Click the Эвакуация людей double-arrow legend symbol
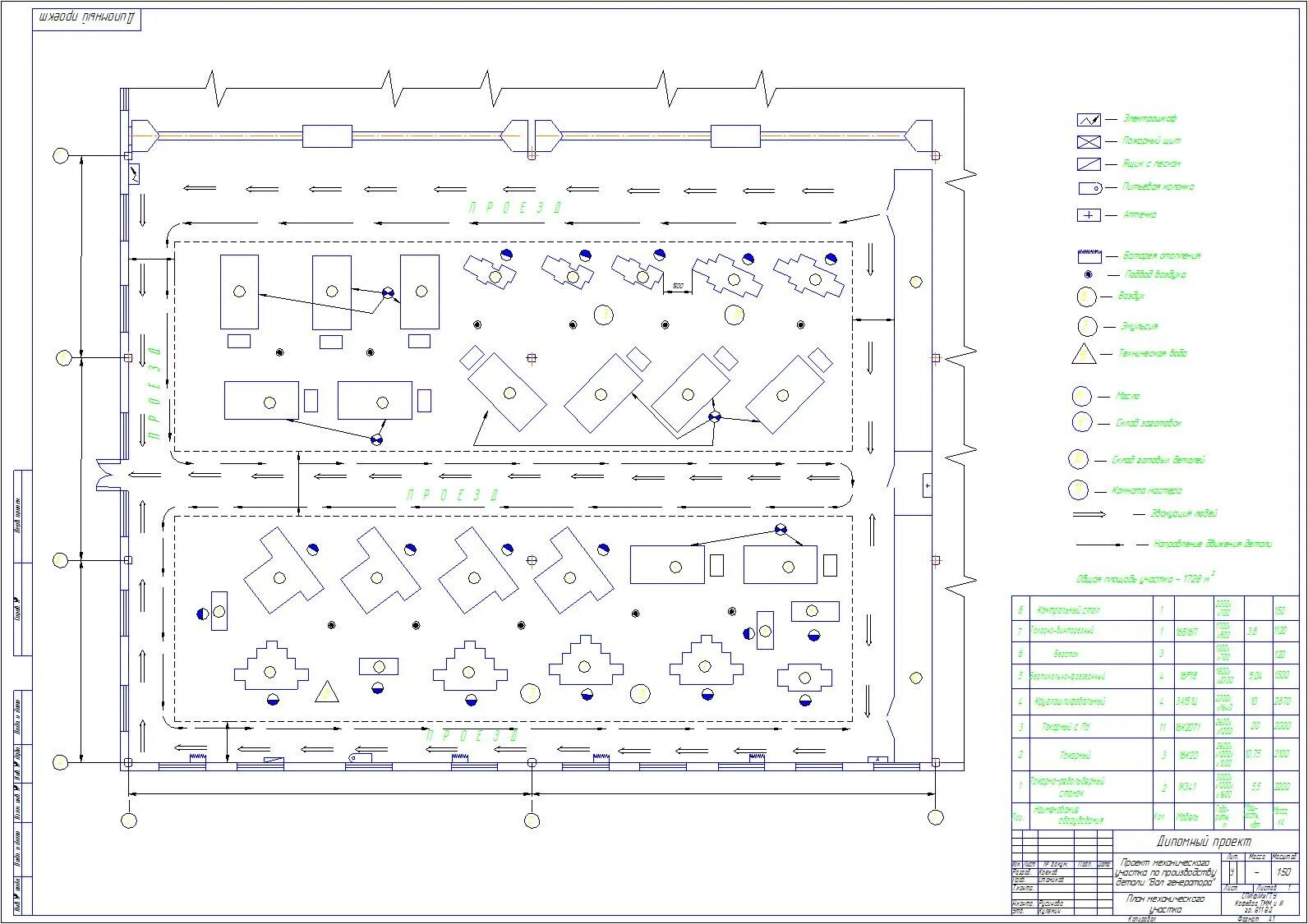Screen dimensions: 1308x924 tap(1089, 515)
